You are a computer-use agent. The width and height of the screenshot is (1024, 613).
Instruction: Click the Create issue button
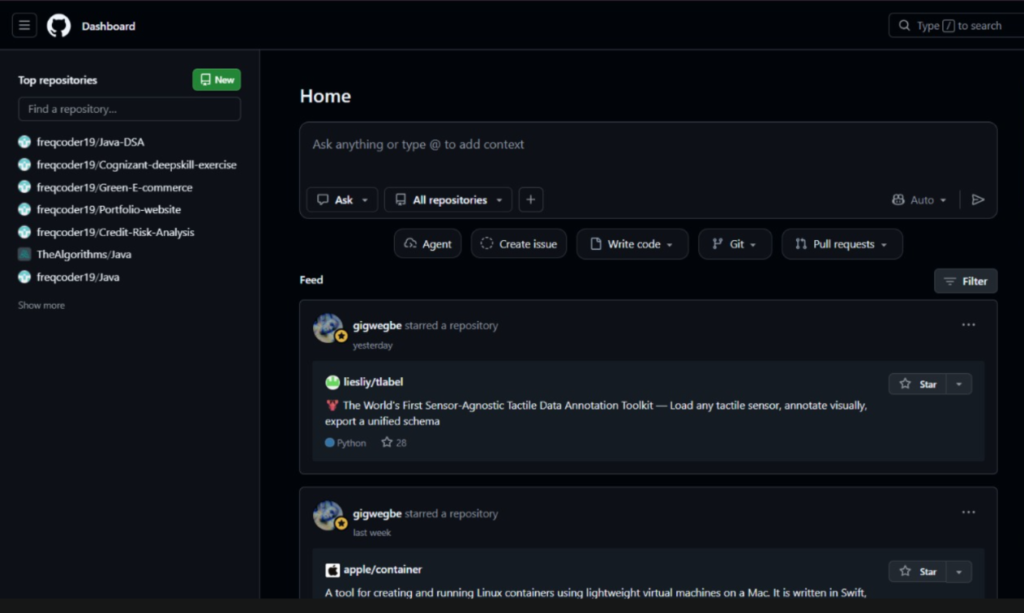[519, 244]
